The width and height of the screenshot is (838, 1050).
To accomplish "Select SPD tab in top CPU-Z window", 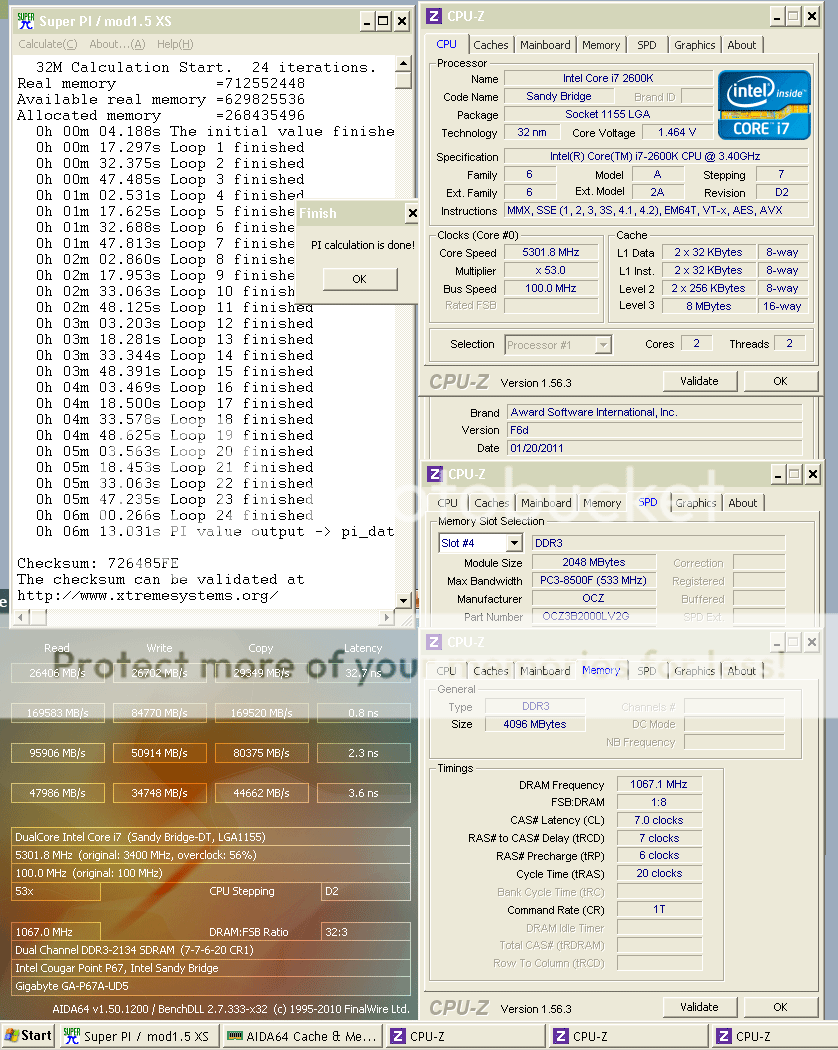I will [646, 45].
